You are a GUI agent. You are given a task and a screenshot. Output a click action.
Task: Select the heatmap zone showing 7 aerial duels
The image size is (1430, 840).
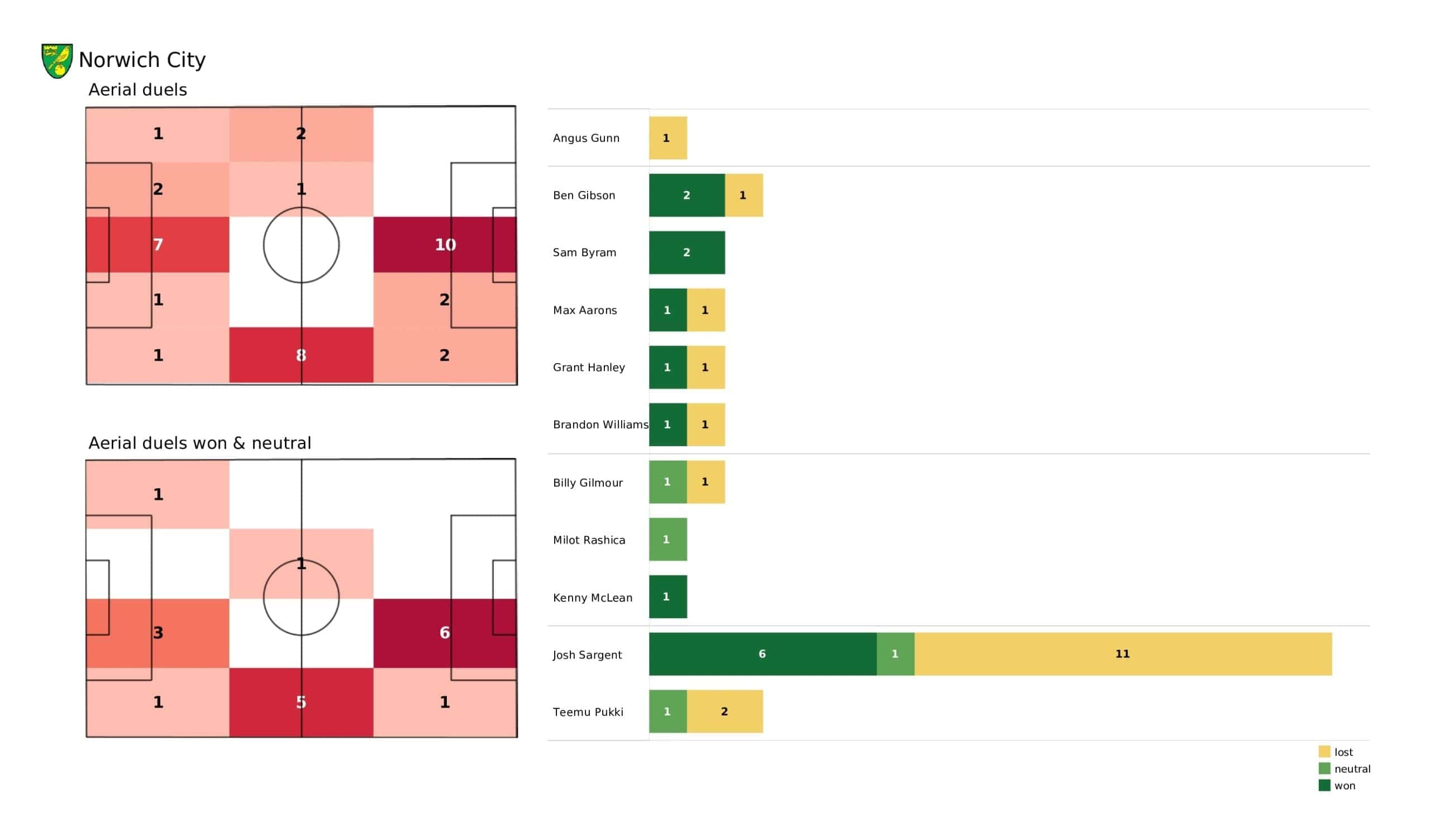pyautogui.click(x=158, y=245)
